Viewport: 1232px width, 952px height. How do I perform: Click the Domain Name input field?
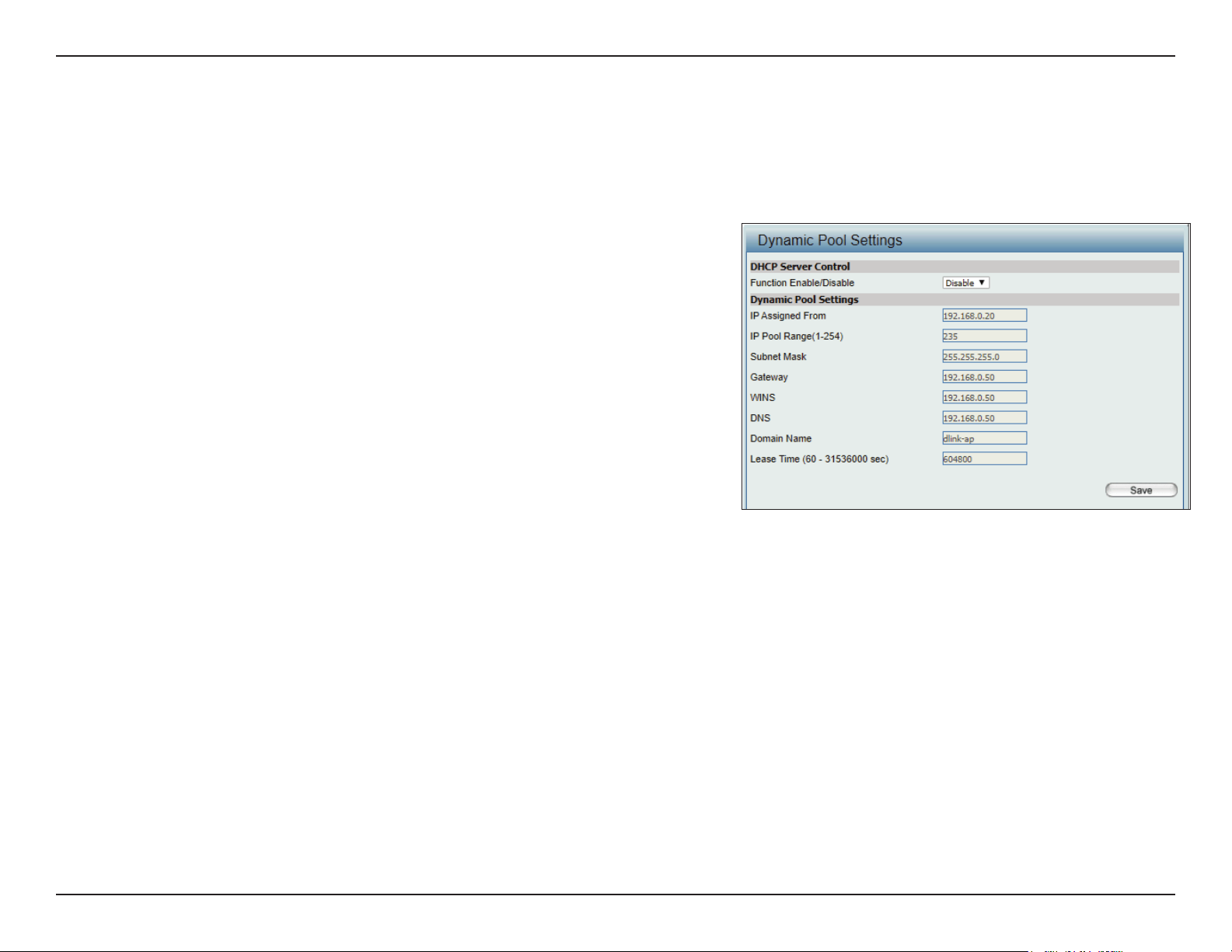[x=984, y=438]
